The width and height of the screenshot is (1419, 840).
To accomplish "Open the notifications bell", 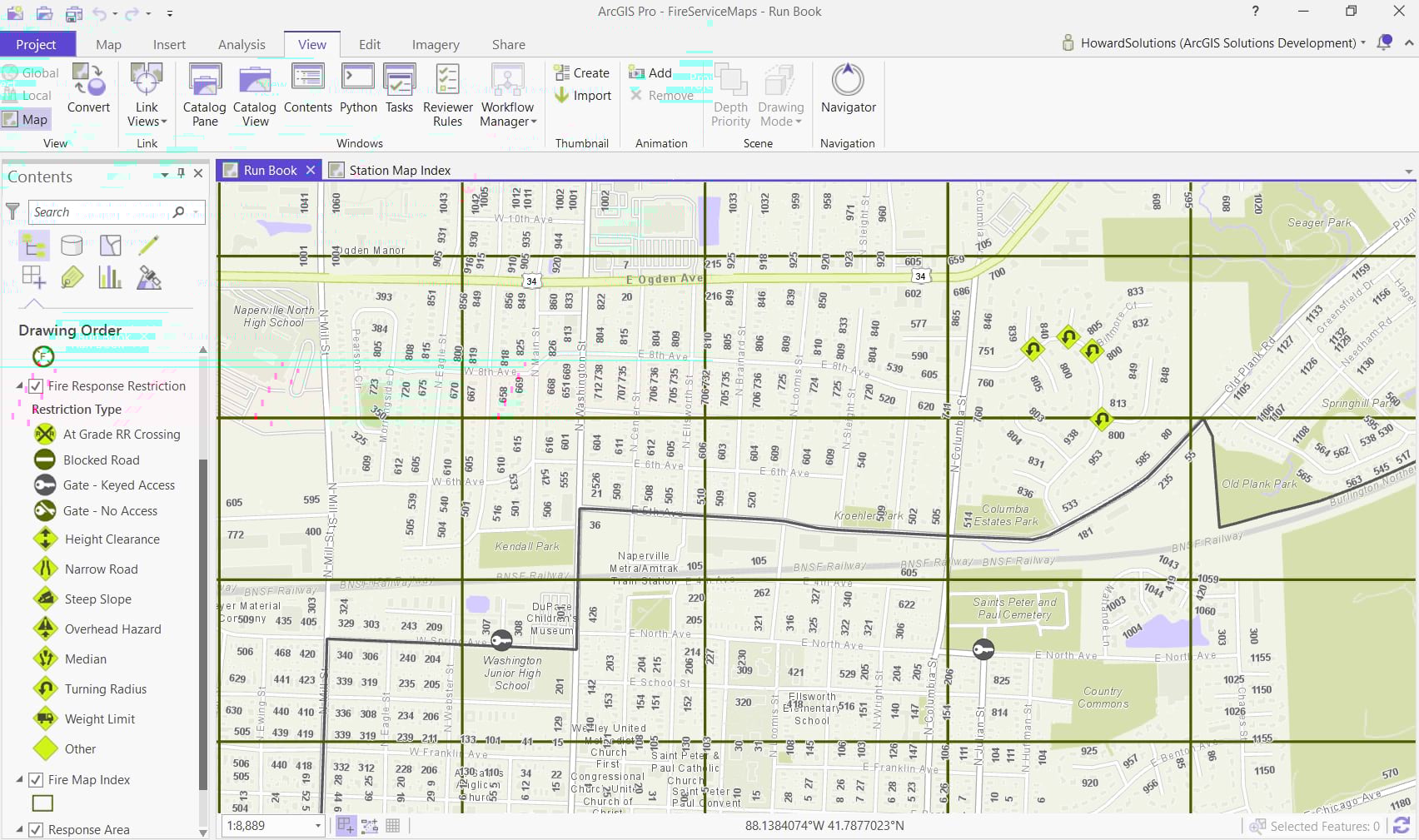I will [x=1384, y=42].
